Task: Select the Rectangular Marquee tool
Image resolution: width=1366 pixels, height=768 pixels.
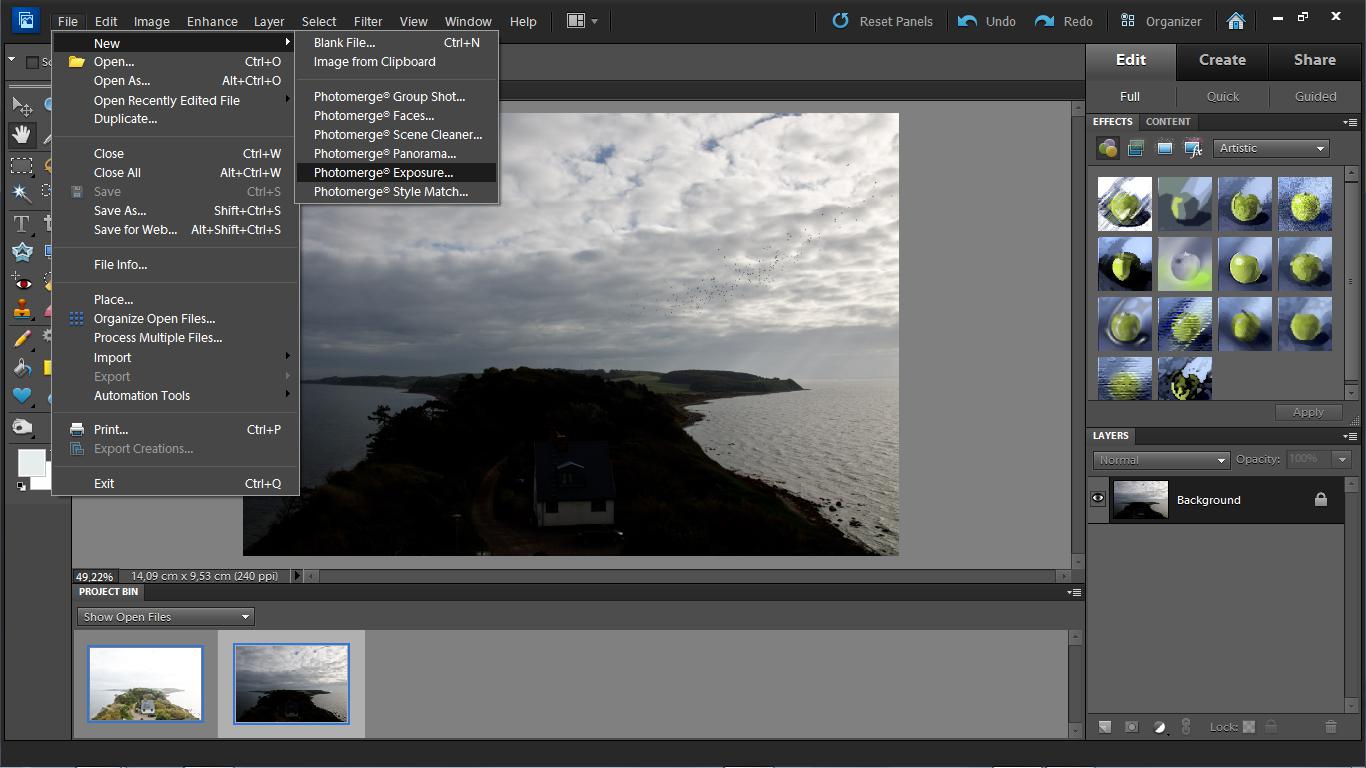Action: click(x=21, y=165)
